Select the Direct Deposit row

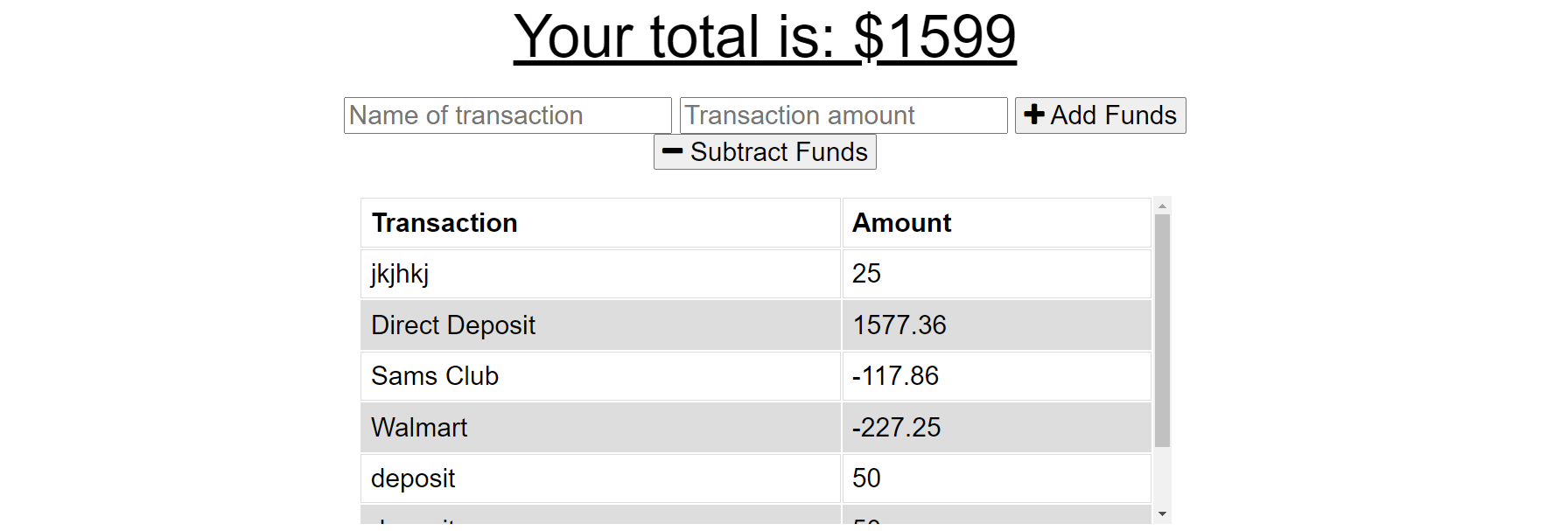[x=599, y=325]
